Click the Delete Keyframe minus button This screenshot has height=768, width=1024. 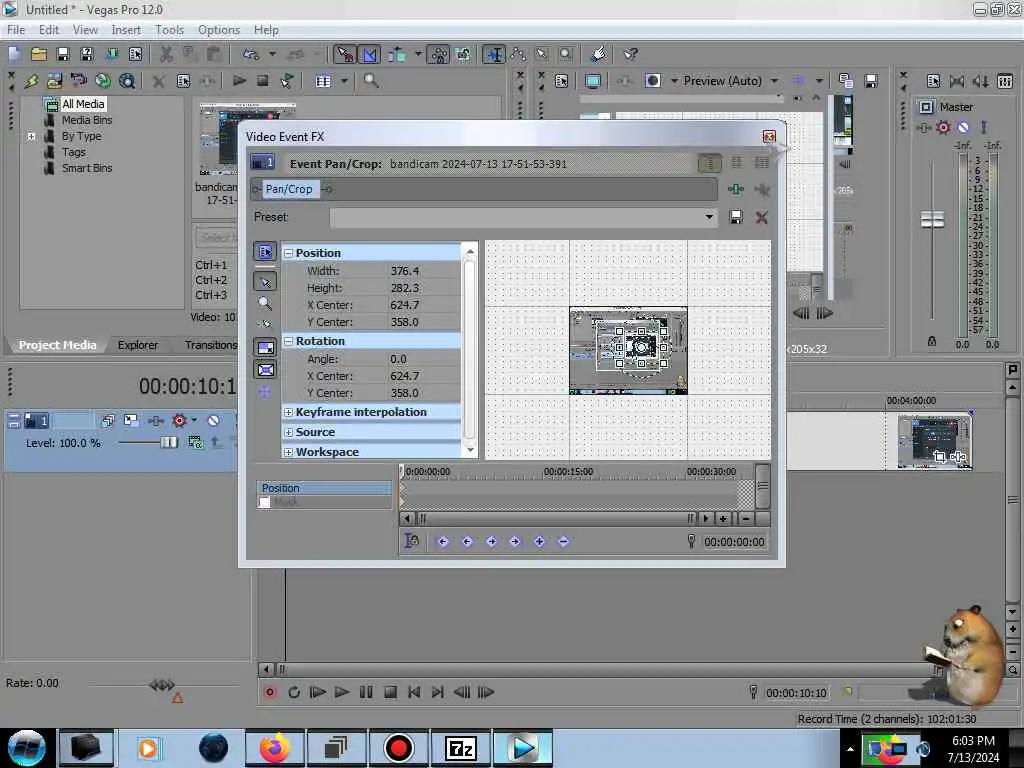click(x=564, y=541)
